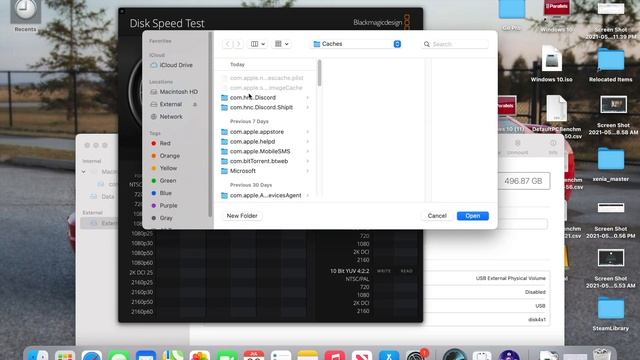Open Trash from Dock
The image size is (640, 360).
pyautogui.click(x=602, y=355)
